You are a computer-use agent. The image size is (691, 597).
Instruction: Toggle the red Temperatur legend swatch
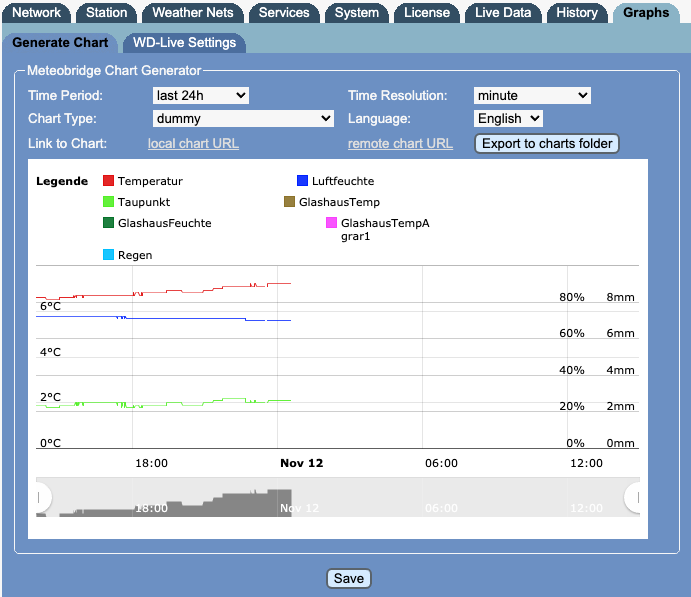click(x=109, y=181)
